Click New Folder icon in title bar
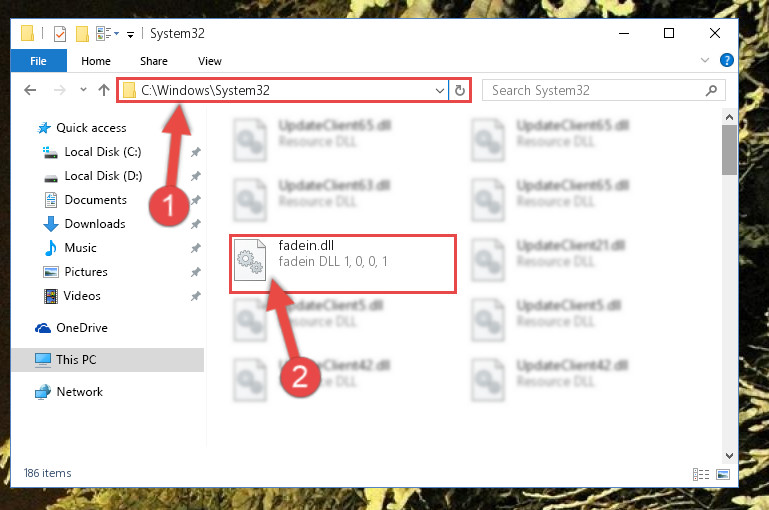This screenshot has height=510, width=769. (82, 34)
